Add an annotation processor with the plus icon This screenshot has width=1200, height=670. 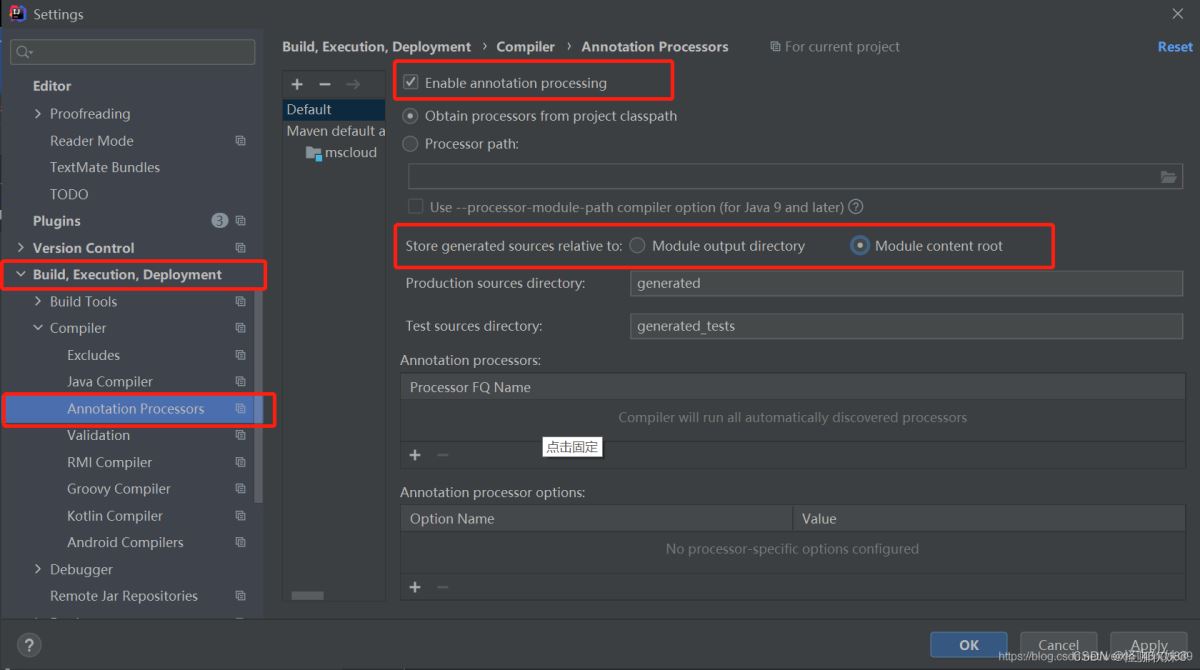click(x=415, y=455)
